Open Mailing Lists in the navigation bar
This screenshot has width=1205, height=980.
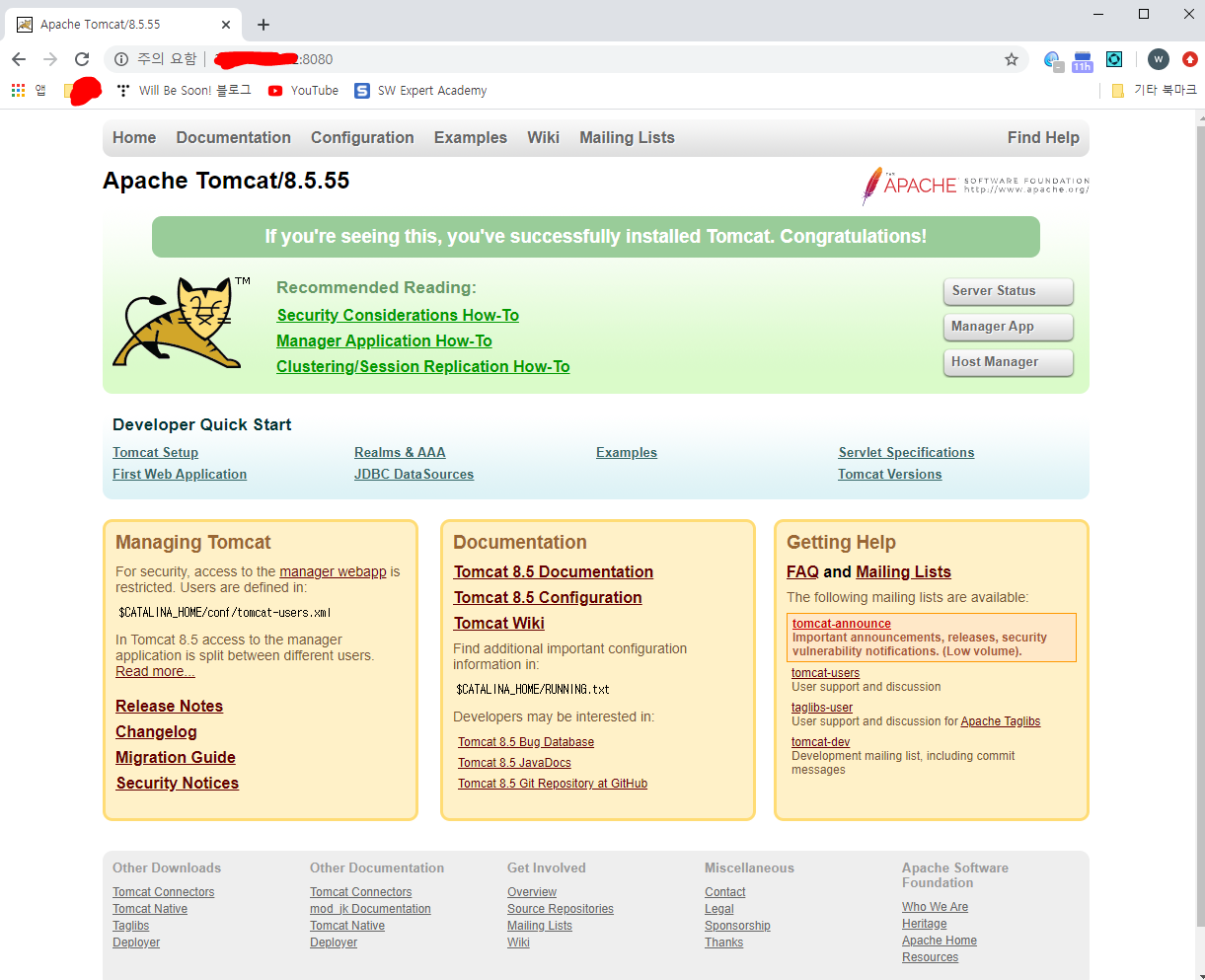[x=627, y=138]
